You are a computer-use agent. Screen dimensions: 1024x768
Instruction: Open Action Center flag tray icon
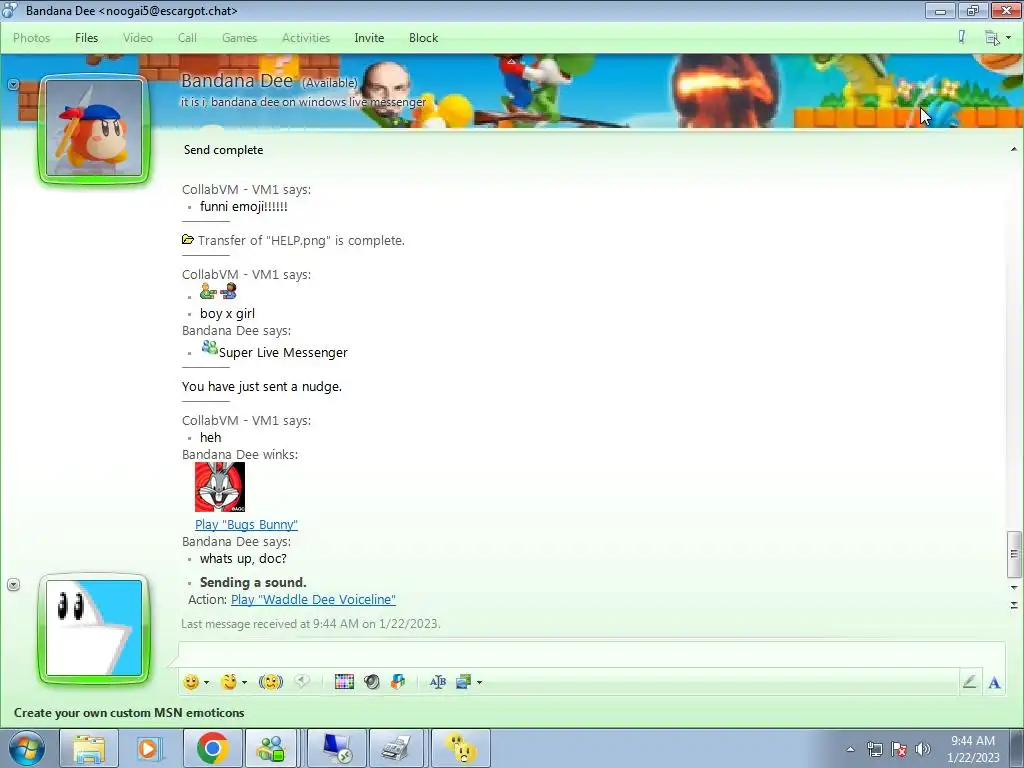(x=899, y=749)
